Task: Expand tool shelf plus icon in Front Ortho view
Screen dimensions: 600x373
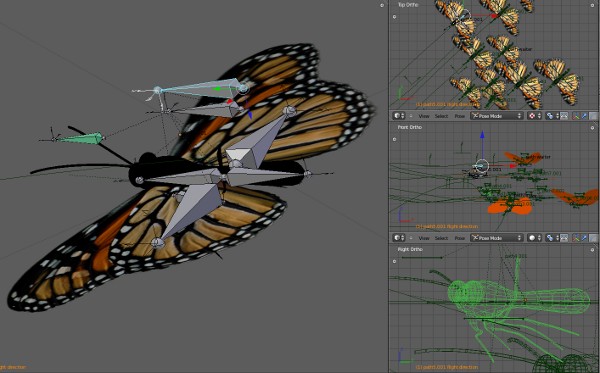Action: pyautogui.click(x=395, y=139)
